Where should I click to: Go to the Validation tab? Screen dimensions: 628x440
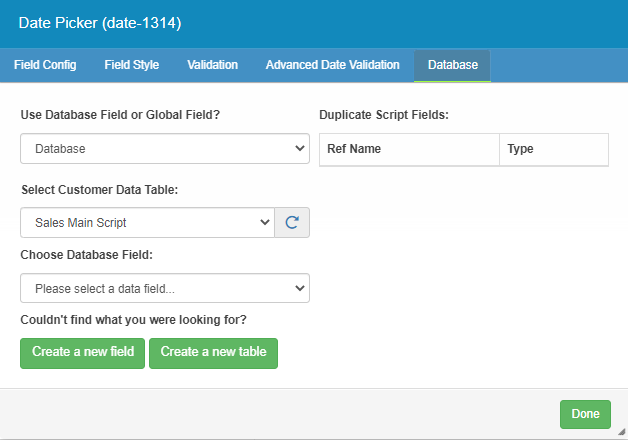point(212,65)
